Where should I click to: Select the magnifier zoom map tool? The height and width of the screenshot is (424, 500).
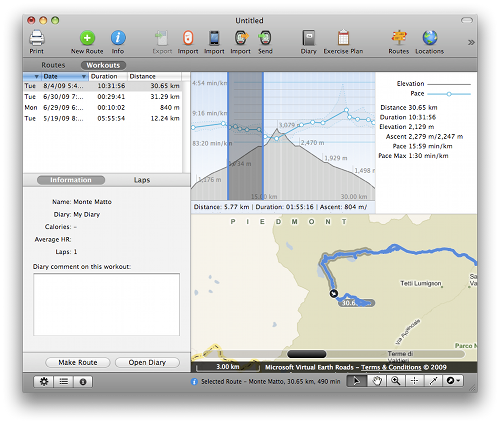click(396, 381)
